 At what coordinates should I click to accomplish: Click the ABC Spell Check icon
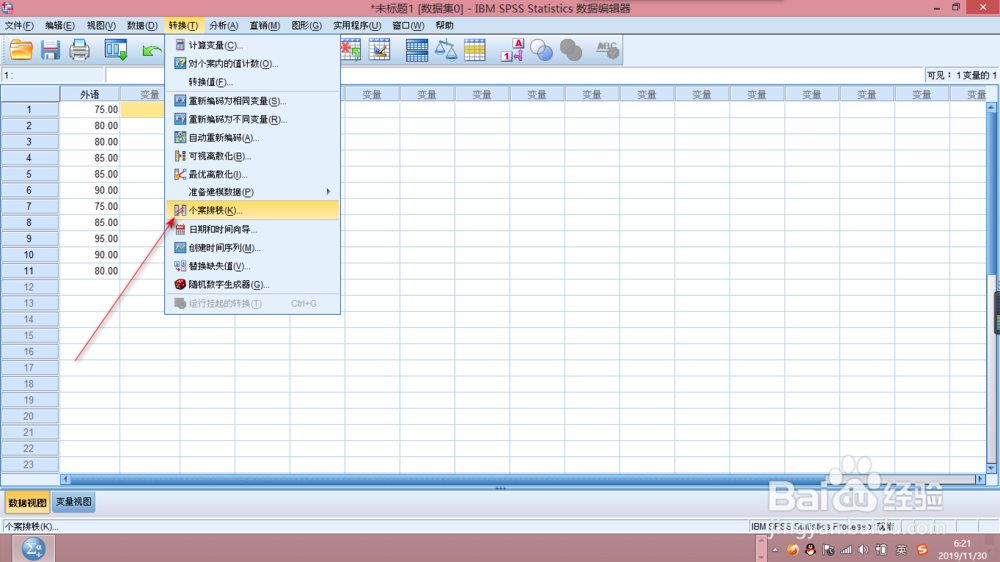pyautogui.click(x=607, y=50)
